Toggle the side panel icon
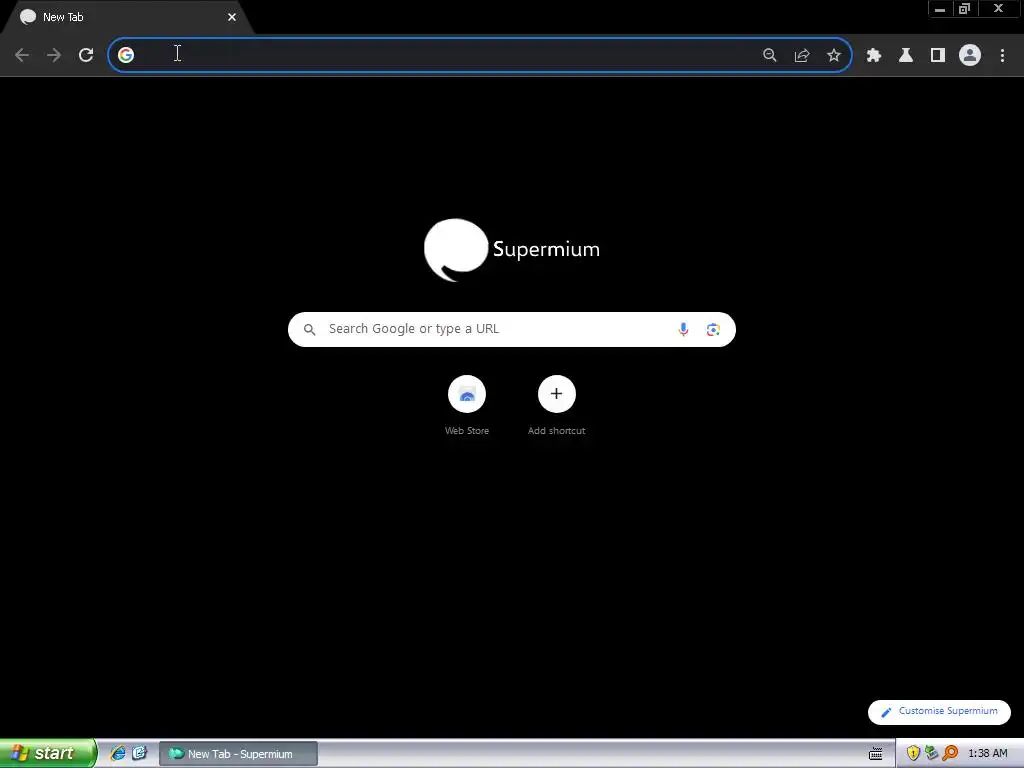The image size is (1024, 768). pyautogui.click(x=938, y=55)
